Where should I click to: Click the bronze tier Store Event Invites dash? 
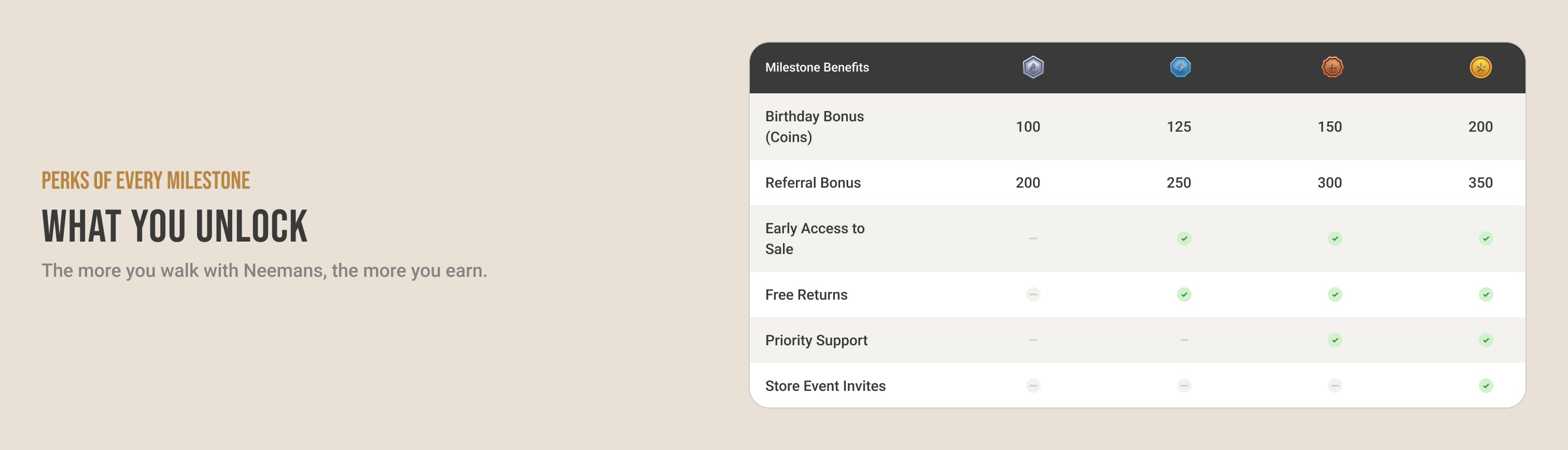(x=1335, y=385)
